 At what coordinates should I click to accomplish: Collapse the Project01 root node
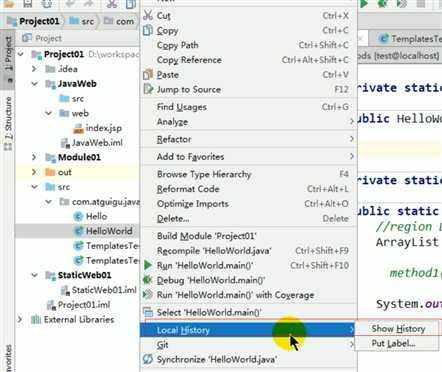(x=21, y=54)
